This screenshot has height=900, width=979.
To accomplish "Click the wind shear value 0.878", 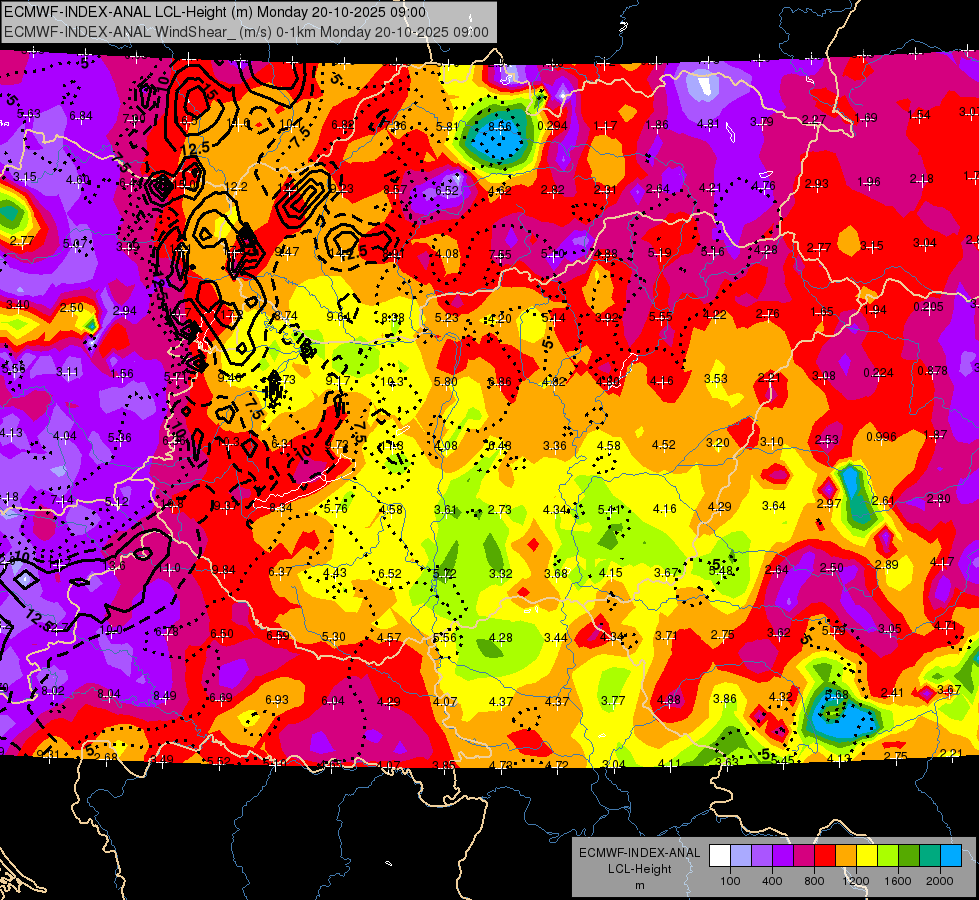I will (933, 370).
